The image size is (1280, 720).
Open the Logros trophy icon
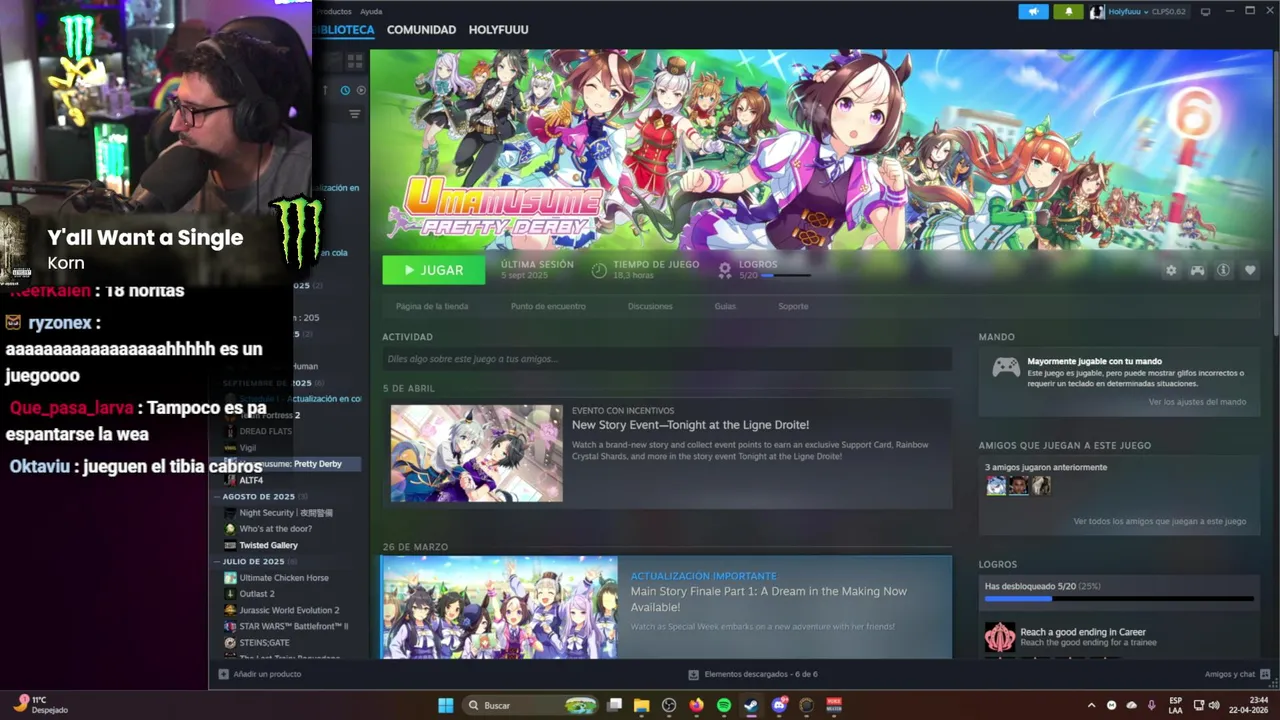tap(726, 269)
